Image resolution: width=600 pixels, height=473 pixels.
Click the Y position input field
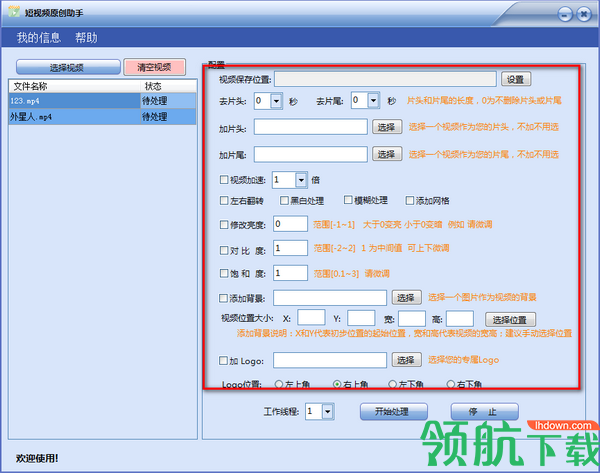pos(361,318)
